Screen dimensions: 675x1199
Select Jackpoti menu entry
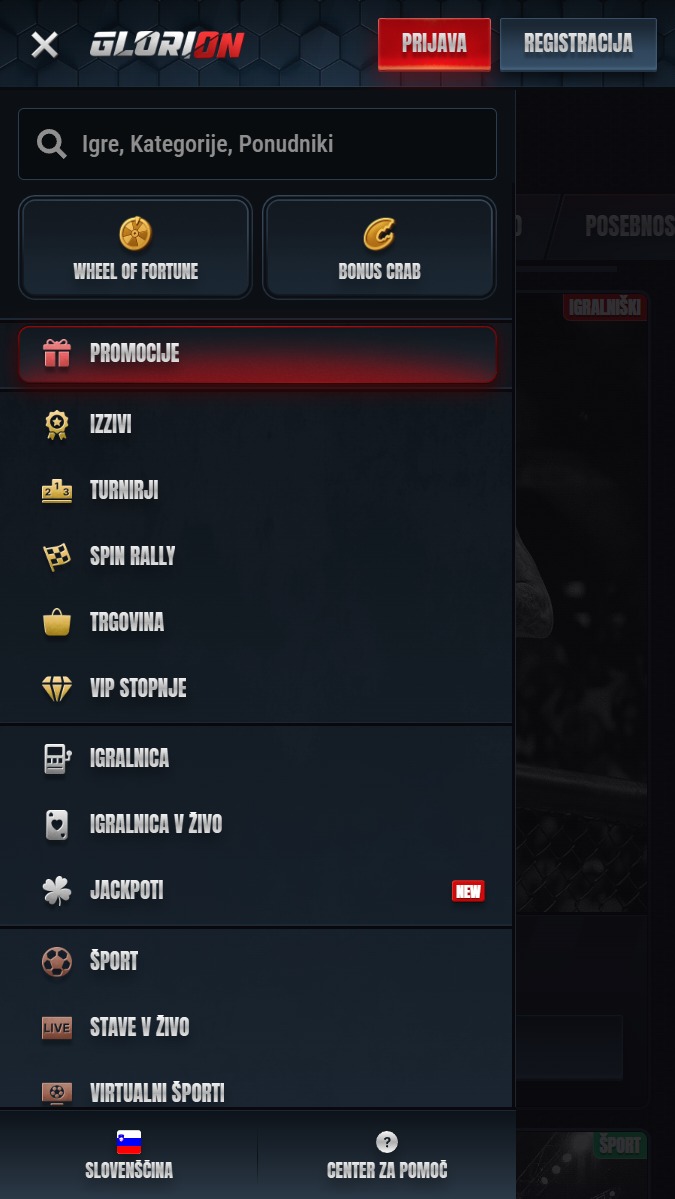click(x=256, y=890)
